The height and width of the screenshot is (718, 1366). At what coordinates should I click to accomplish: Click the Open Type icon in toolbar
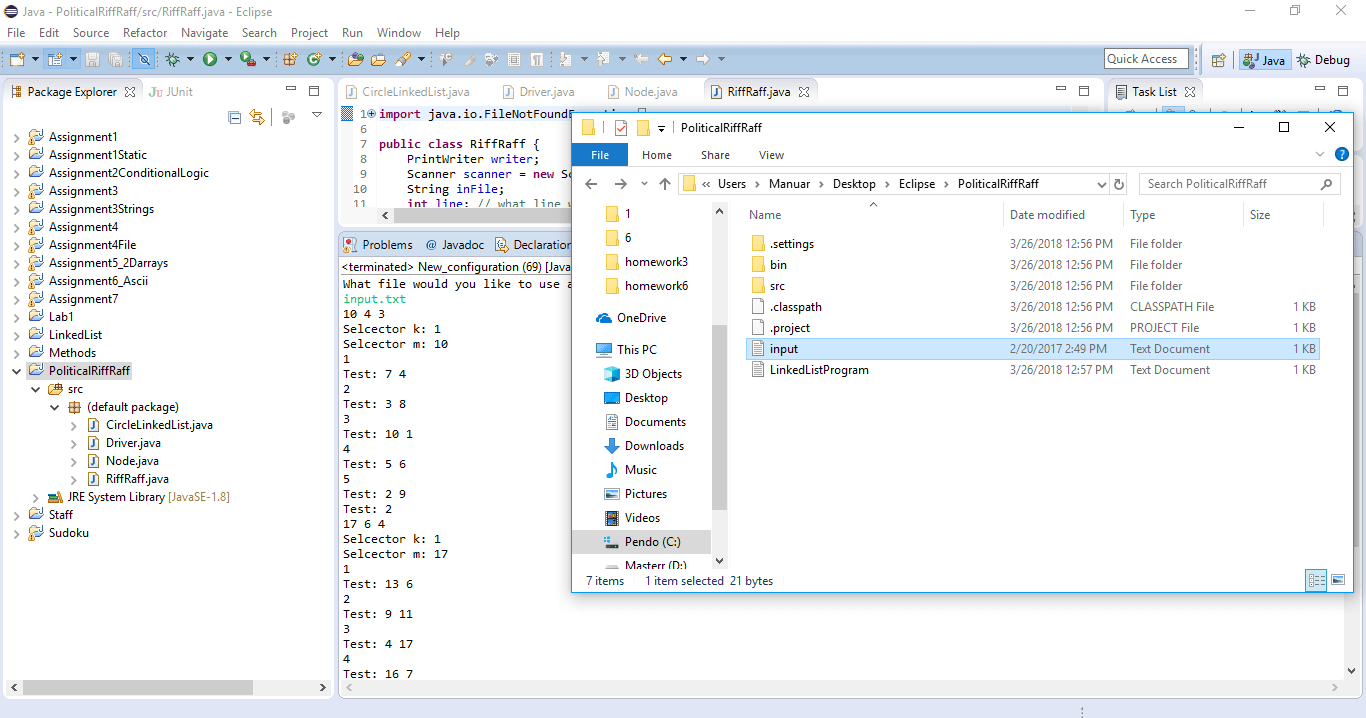pos(355,59)
